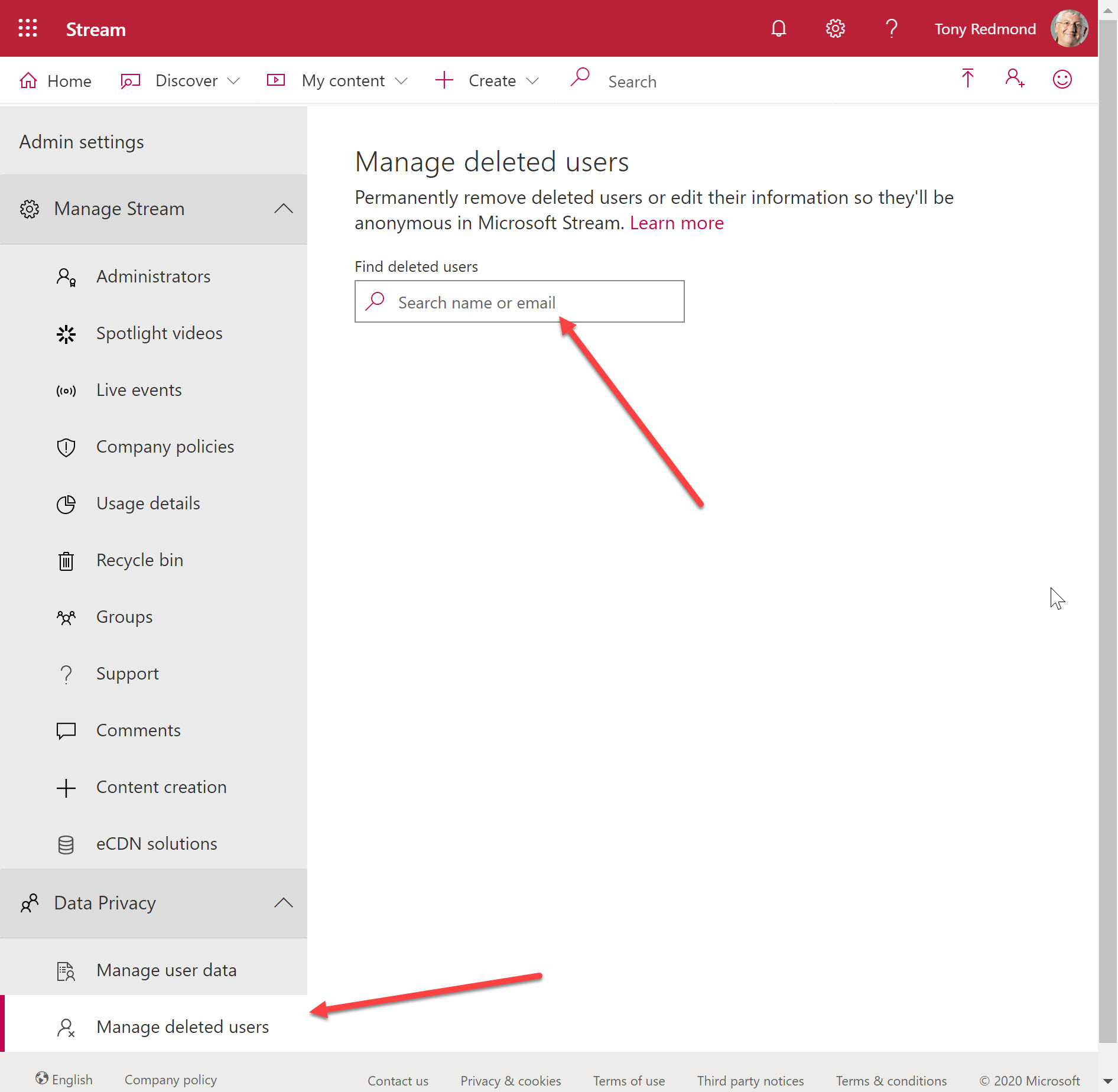Screen dimensions: 1118x1092
Task: Click the Recycle bin trash icon
Action: click(x=66, y=561)
